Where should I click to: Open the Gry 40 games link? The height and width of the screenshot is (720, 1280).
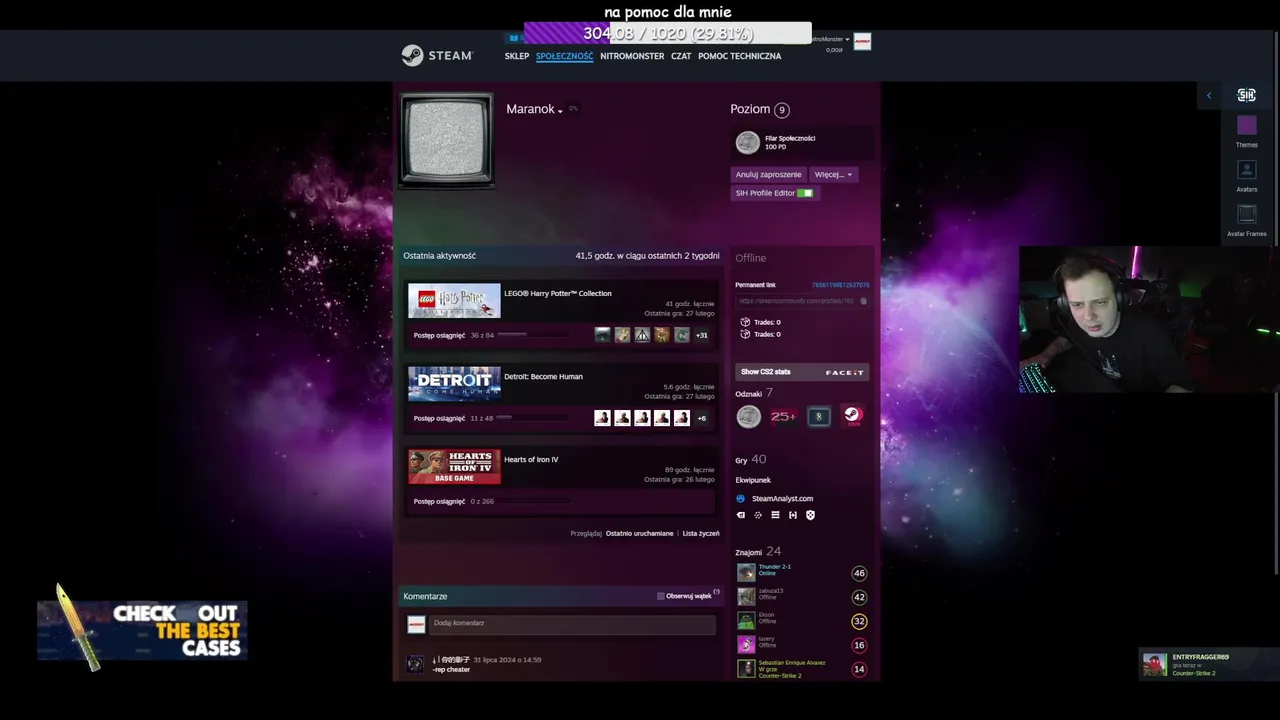click(x=751, y=459)
